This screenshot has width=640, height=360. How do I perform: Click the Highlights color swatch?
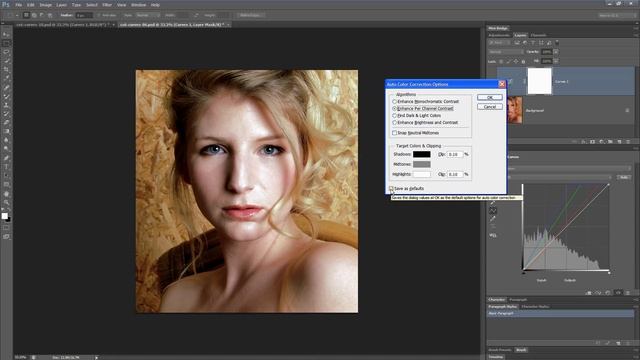tap(422, 174)
